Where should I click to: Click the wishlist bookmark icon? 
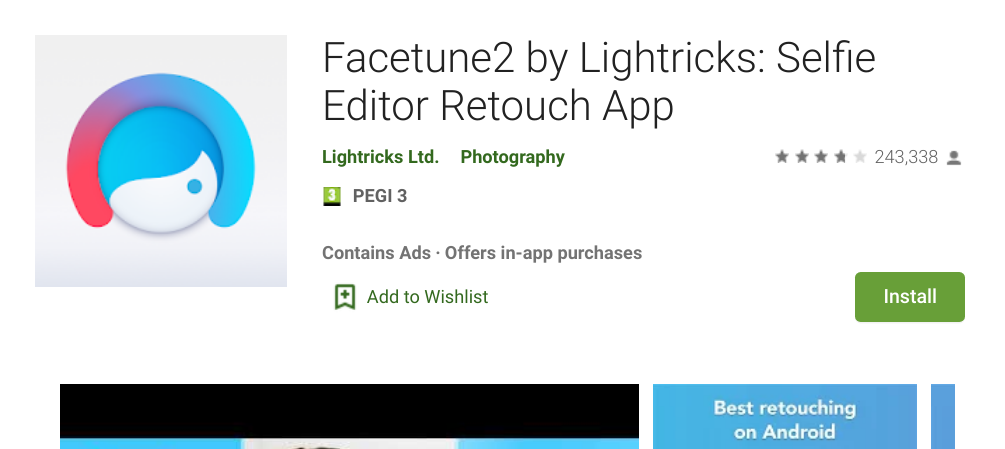point(345,297)
